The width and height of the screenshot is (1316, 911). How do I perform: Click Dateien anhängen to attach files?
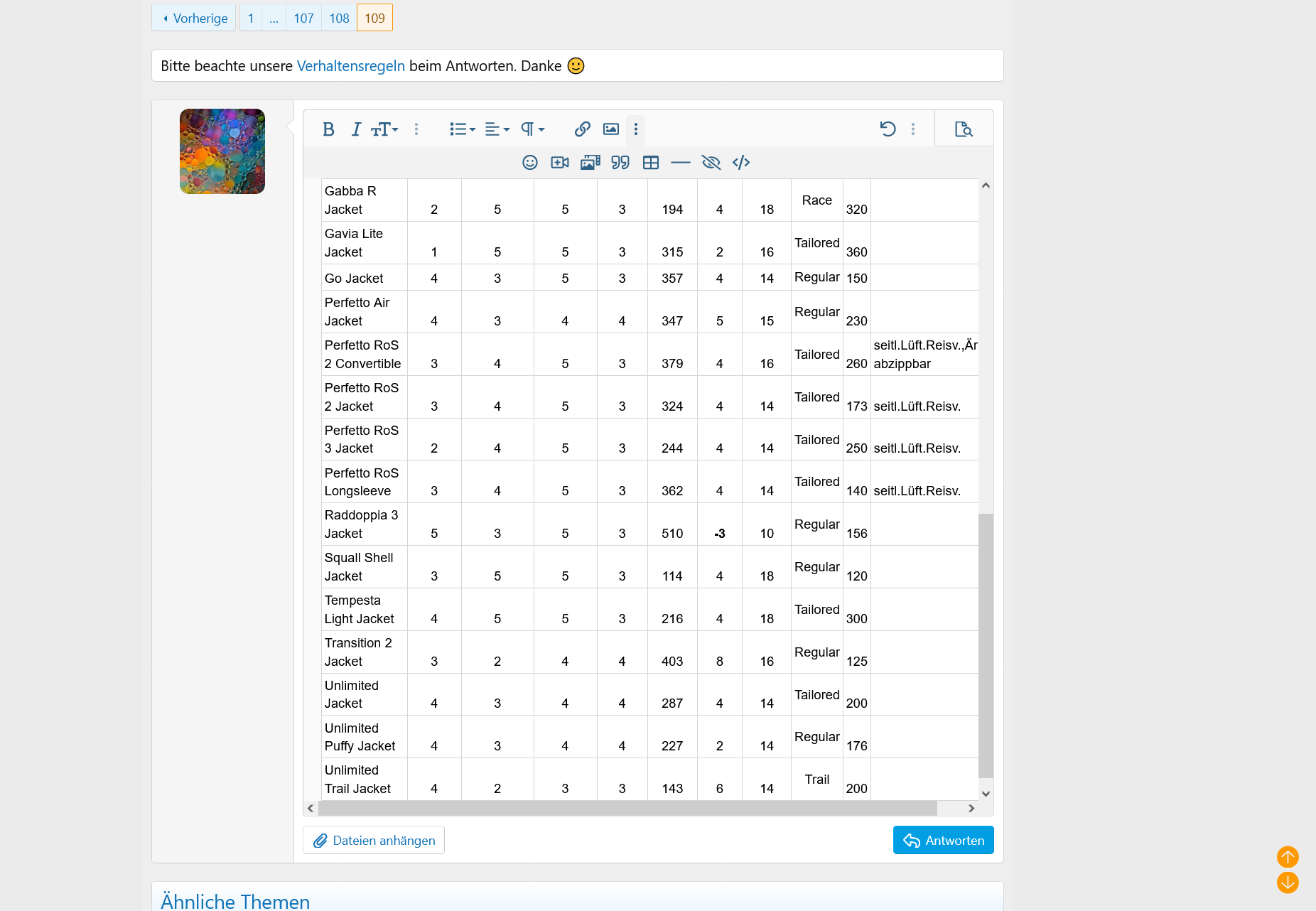pyautogui.click(x=374, y=841)
